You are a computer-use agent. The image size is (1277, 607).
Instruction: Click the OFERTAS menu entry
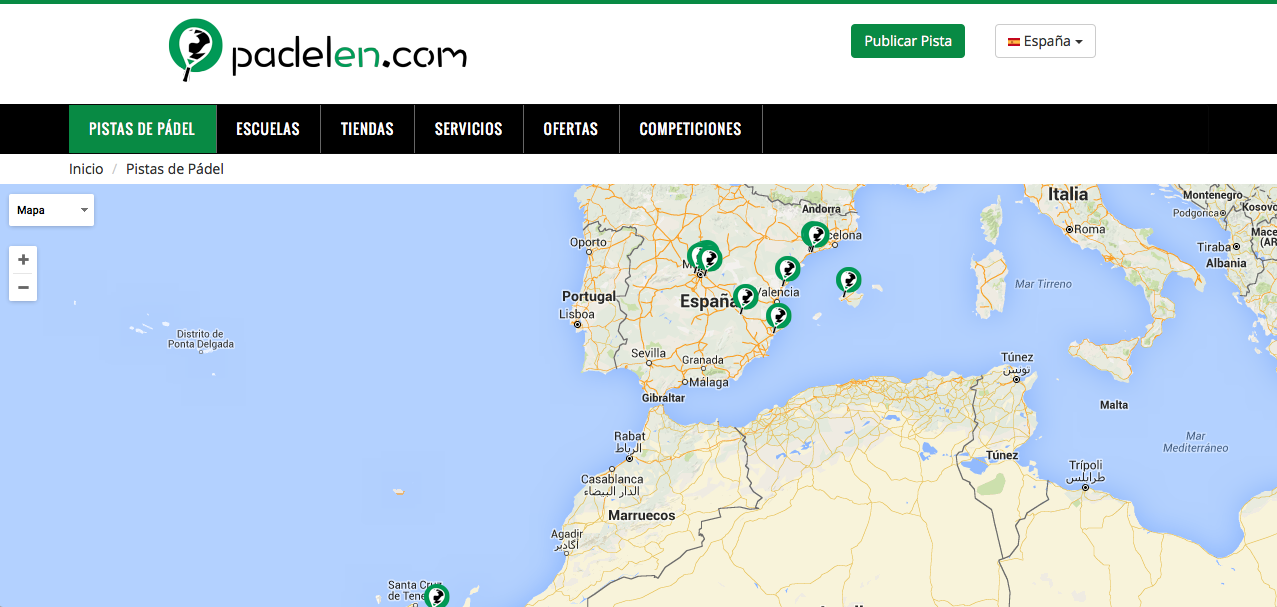click(x=571, y=128)
